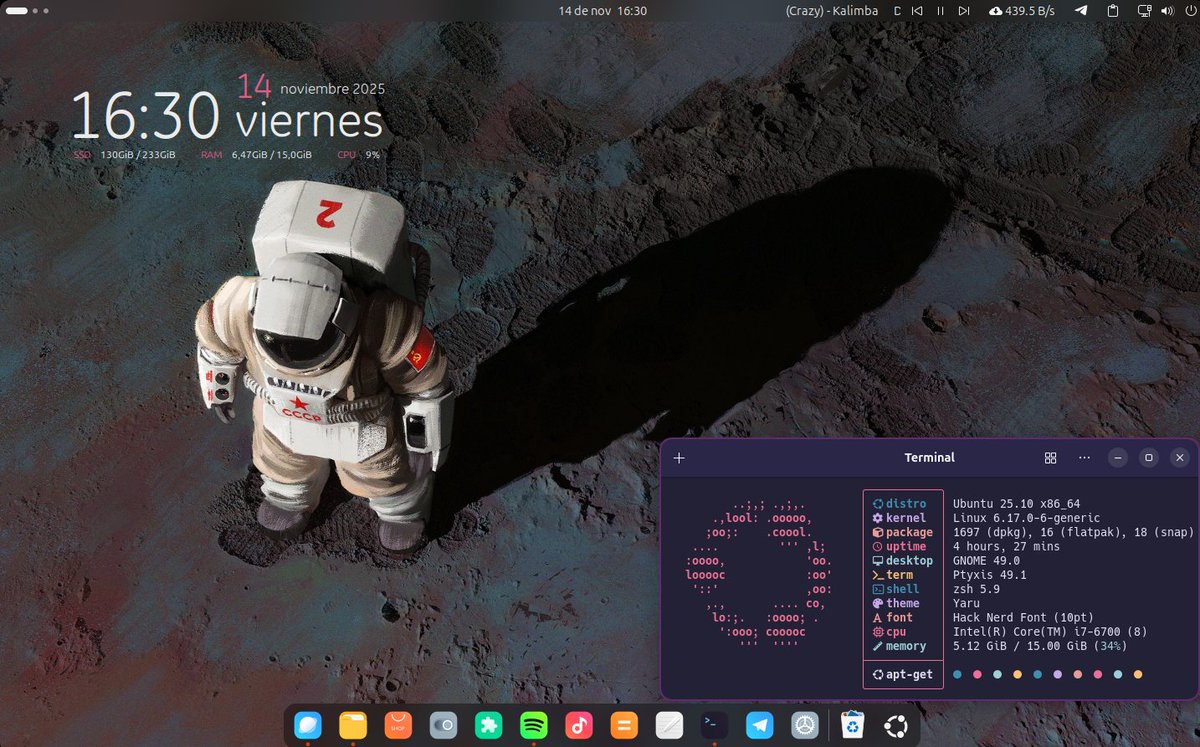Click the C media icon beside Kalimba
This screenshot has height=747, width=1200.
[897, 11]
